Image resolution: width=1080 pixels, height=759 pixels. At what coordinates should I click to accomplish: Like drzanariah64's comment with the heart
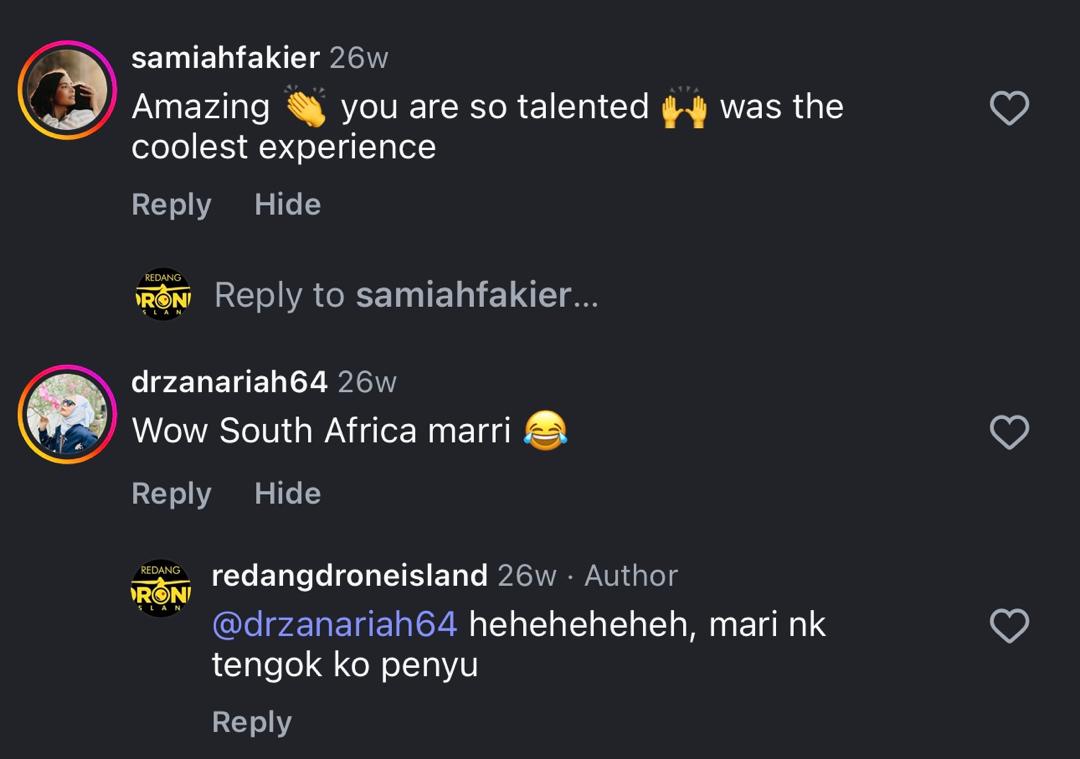click(1009, 432)
